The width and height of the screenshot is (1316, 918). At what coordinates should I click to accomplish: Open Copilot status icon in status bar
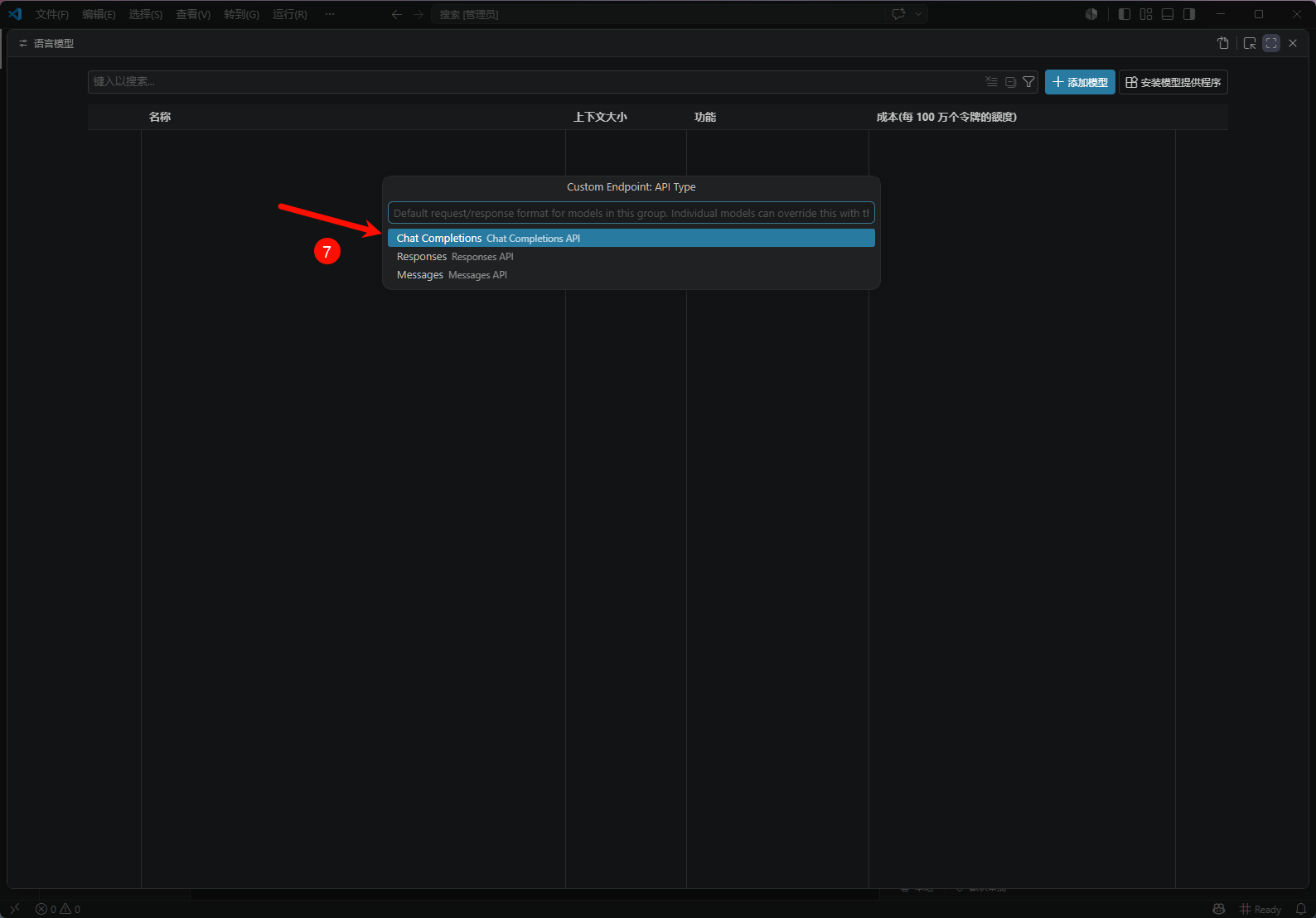pyautogui.click(x=1218, y=909)
